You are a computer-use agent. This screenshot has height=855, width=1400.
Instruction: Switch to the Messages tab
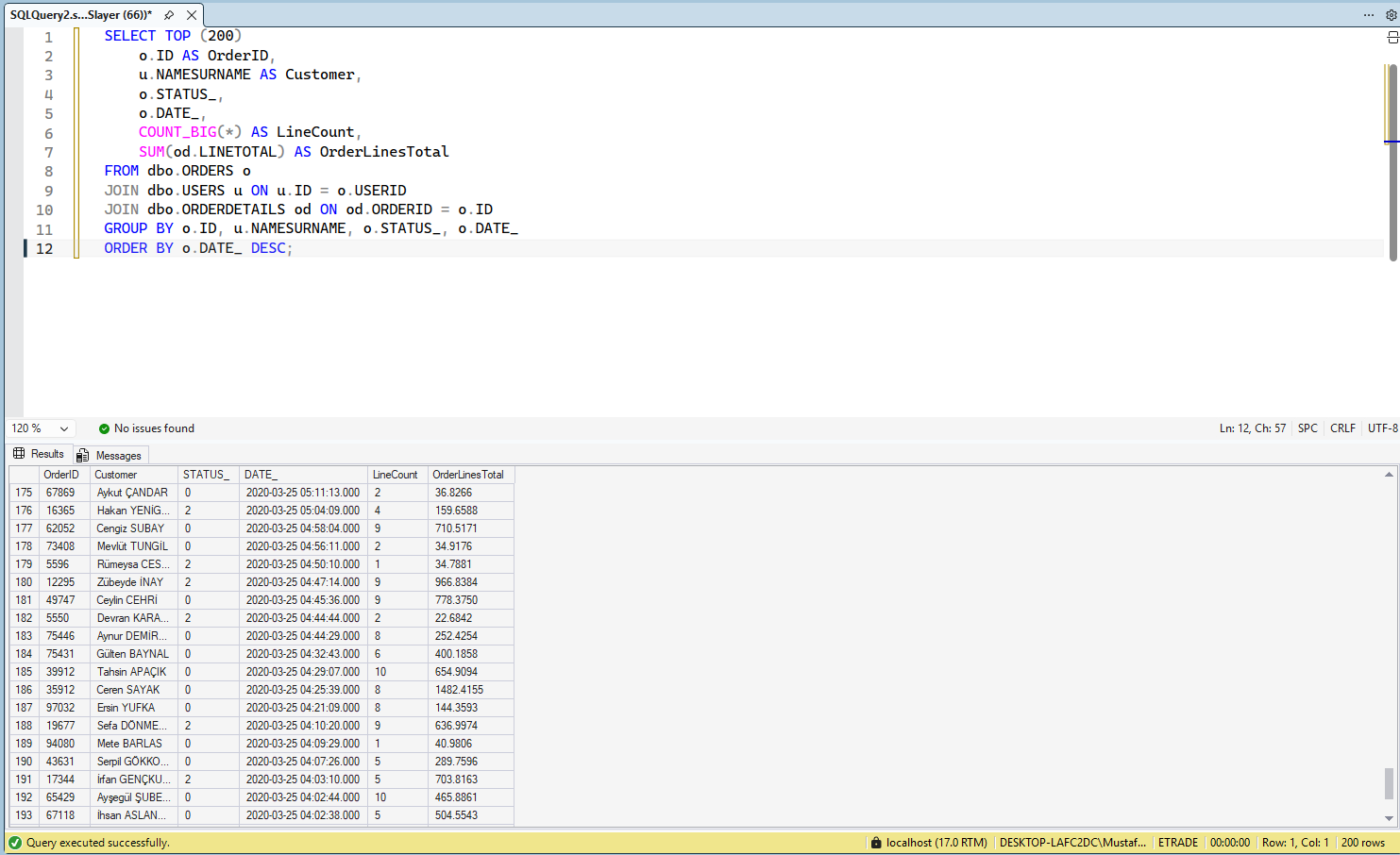click(x=110, y=456)
